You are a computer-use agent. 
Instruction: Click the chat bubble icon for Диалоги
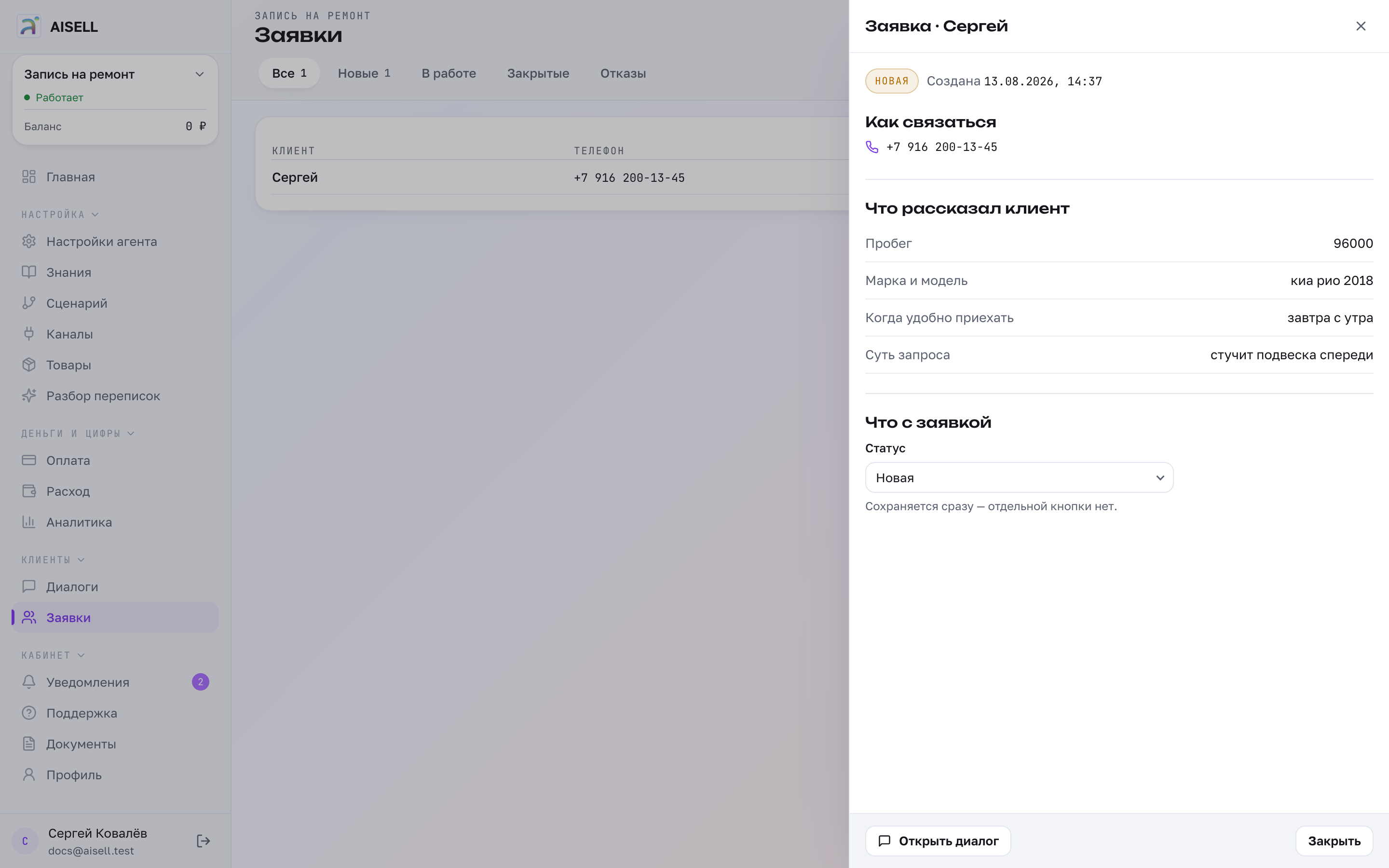click(x=29, y=587)
